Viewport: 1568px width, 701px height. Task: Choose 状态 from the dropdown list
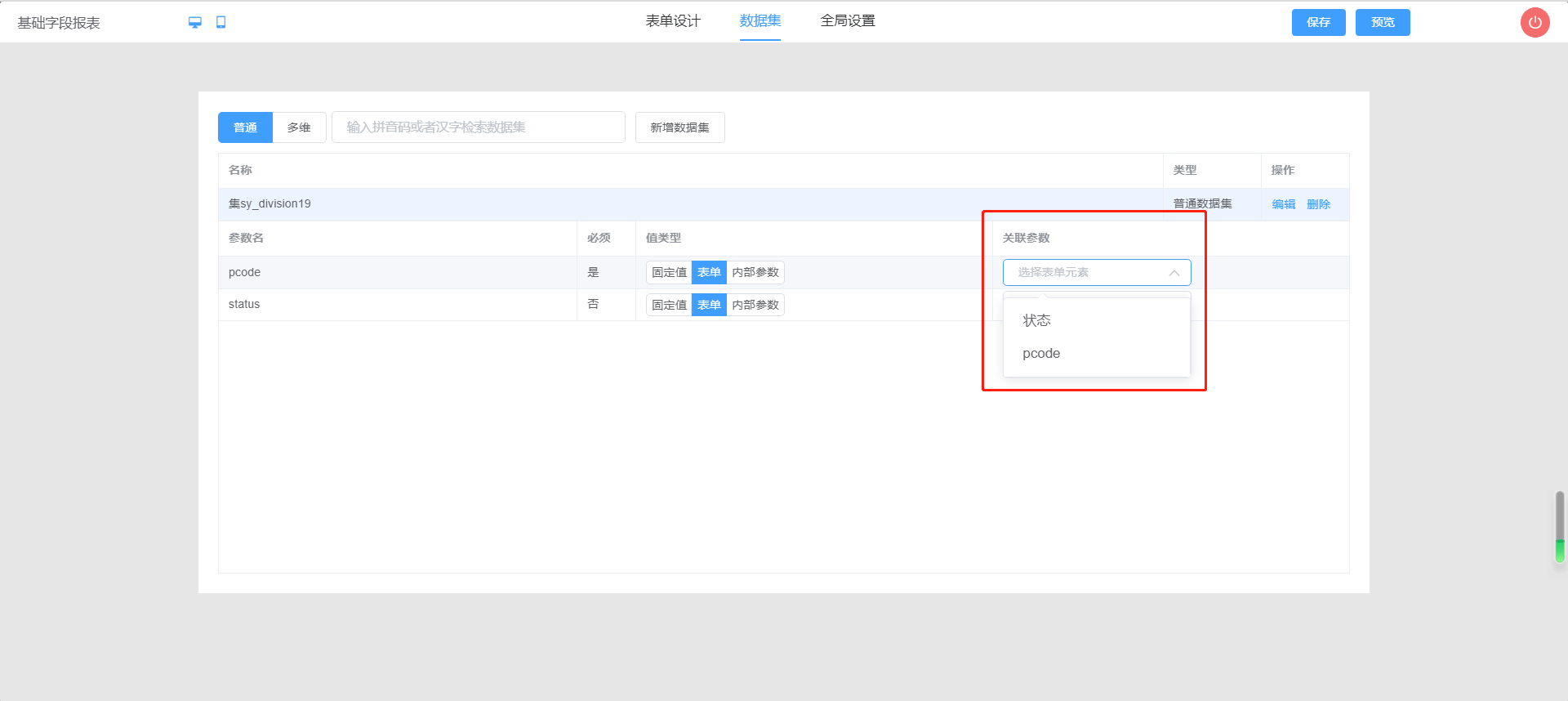click(1037, 320)
